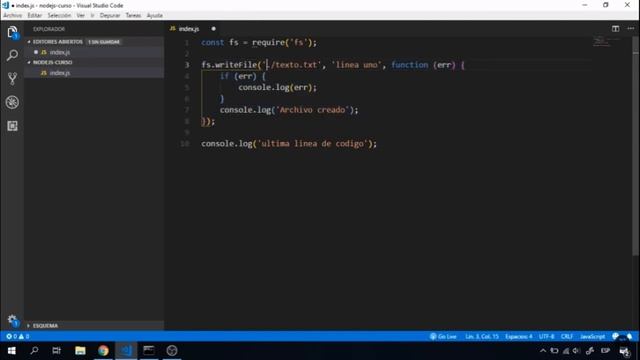This screenshot has width=640, height=360.
Task: Change end of line sequence CRLF
Action: [x=567, y=336]
